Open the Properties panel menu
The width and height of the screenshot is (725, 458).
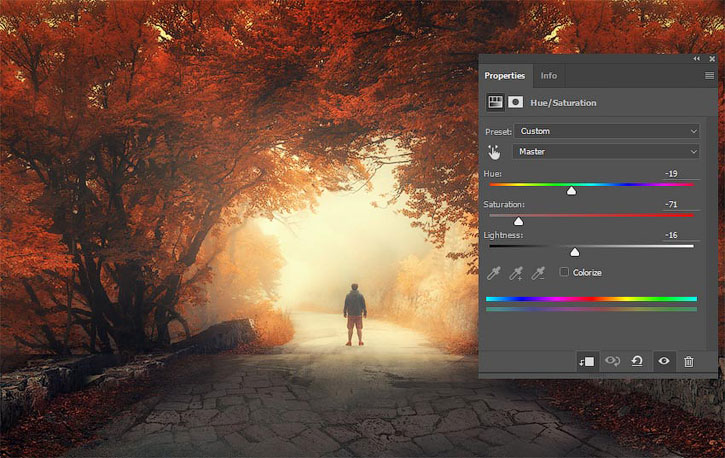(709, 75)
